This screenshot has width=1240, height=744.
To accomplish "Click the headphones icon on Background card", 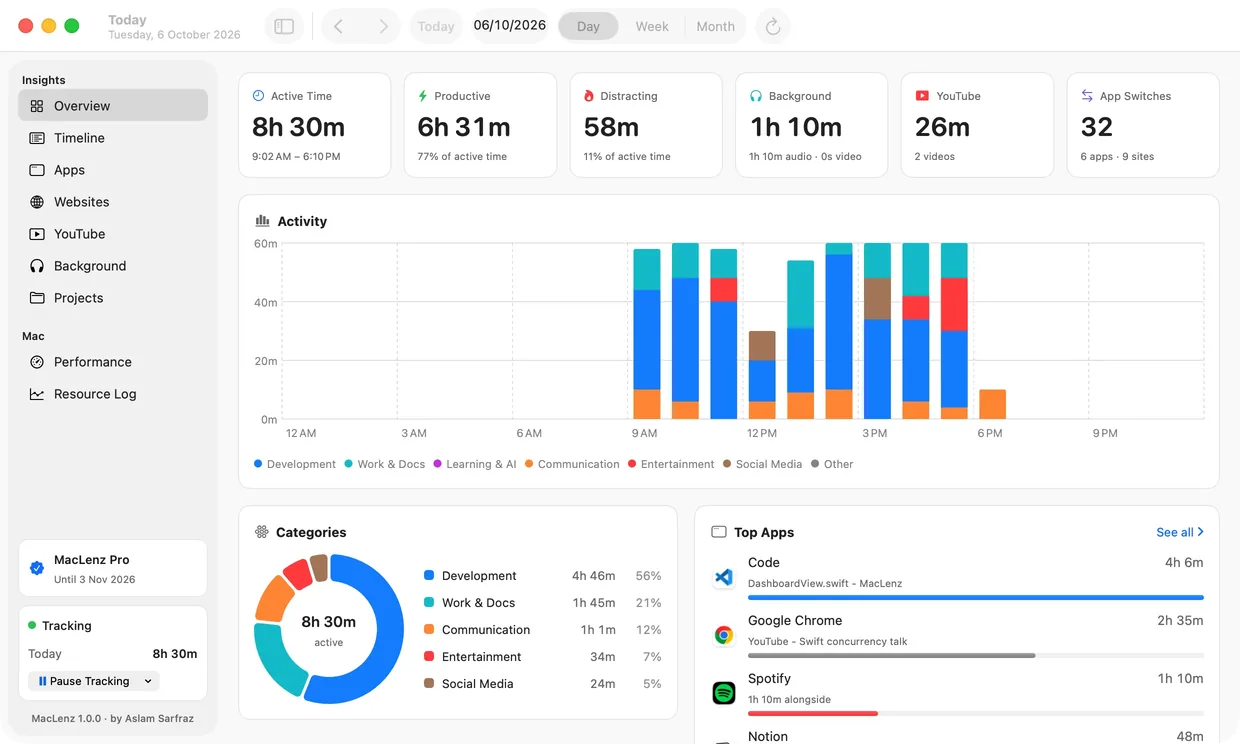I will point(756,96).
